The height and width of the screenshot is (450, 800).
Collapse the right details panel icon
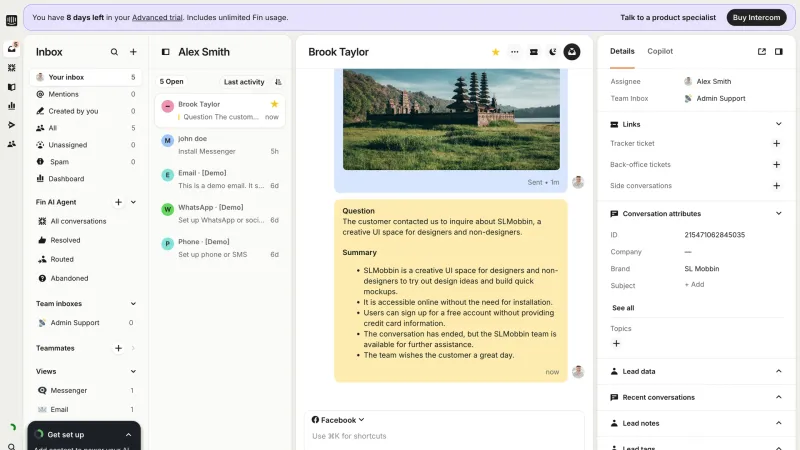tap(779, 52)
